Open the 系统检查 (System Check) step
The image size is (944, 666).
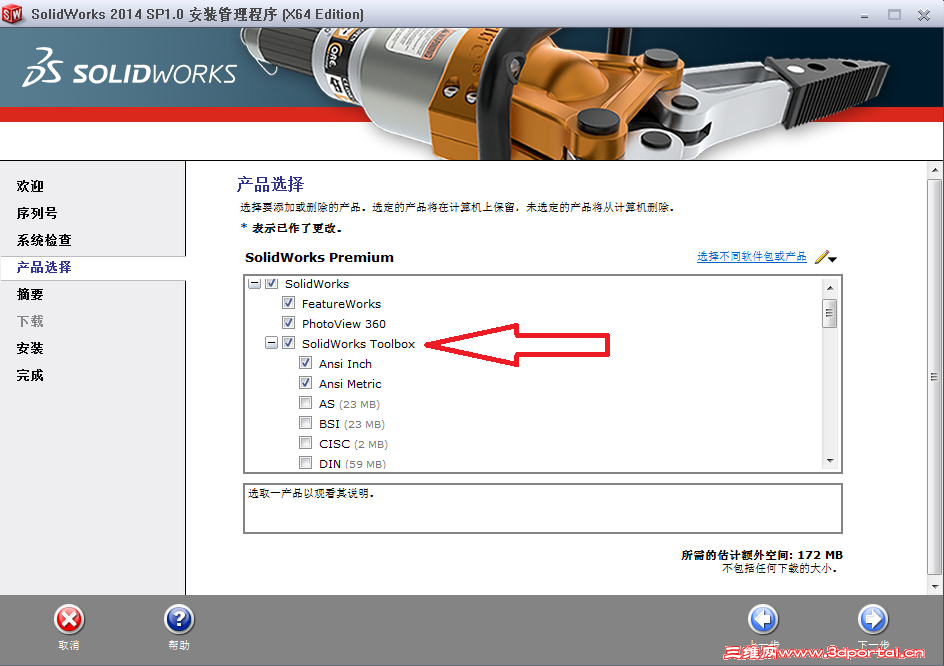point(44,240)
